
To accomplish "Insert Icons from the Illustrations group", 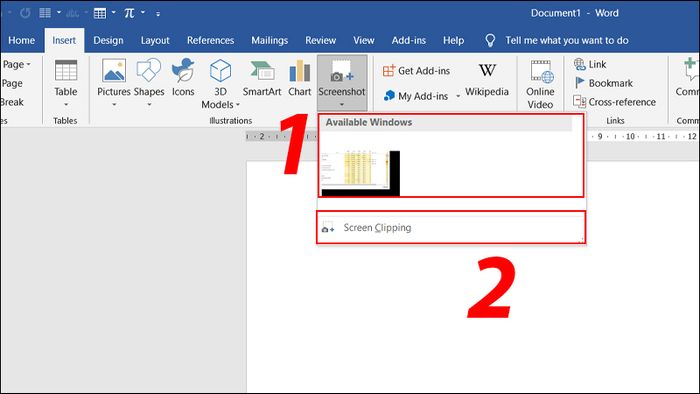I will [183, 78].
